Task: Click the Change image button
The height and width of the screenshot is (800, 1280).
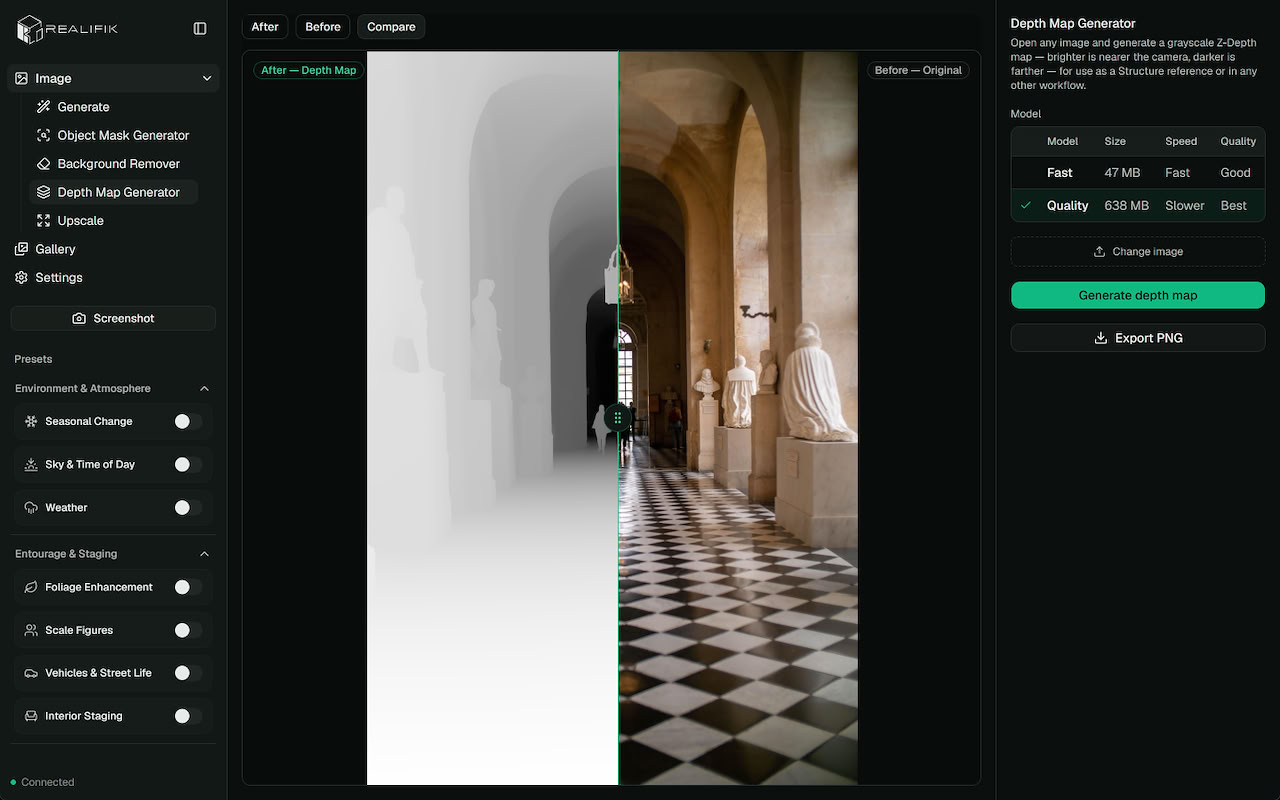Action: coord(1138,252)
